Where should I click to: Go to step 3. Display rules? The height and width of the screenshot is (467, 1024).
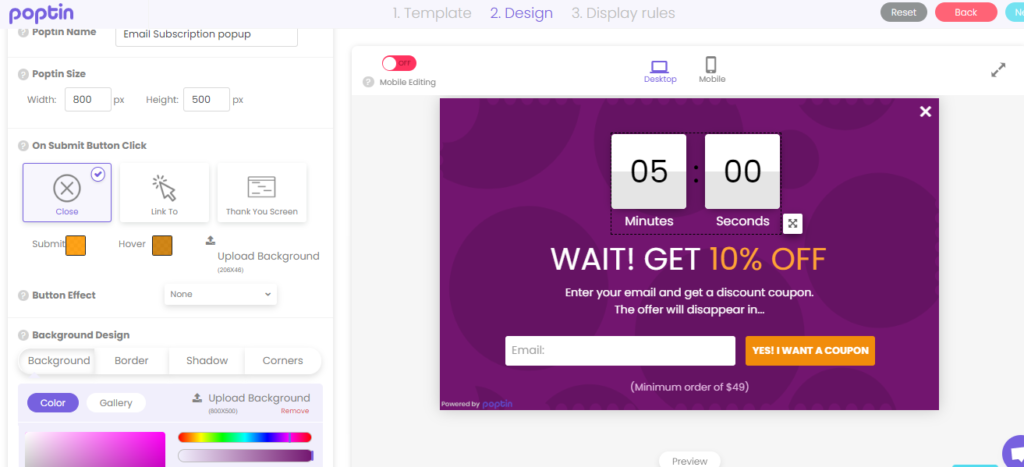click(x=623, y=13)
